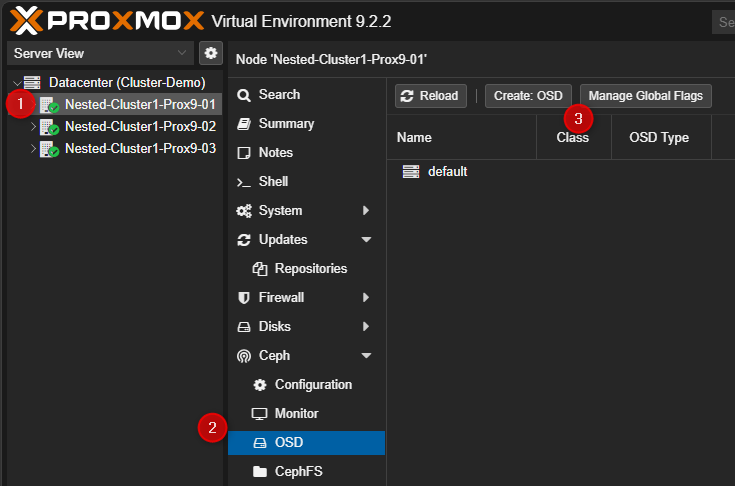Open Repositories under Updates
Screen dimensions: 735x486
tap(307, 269)
